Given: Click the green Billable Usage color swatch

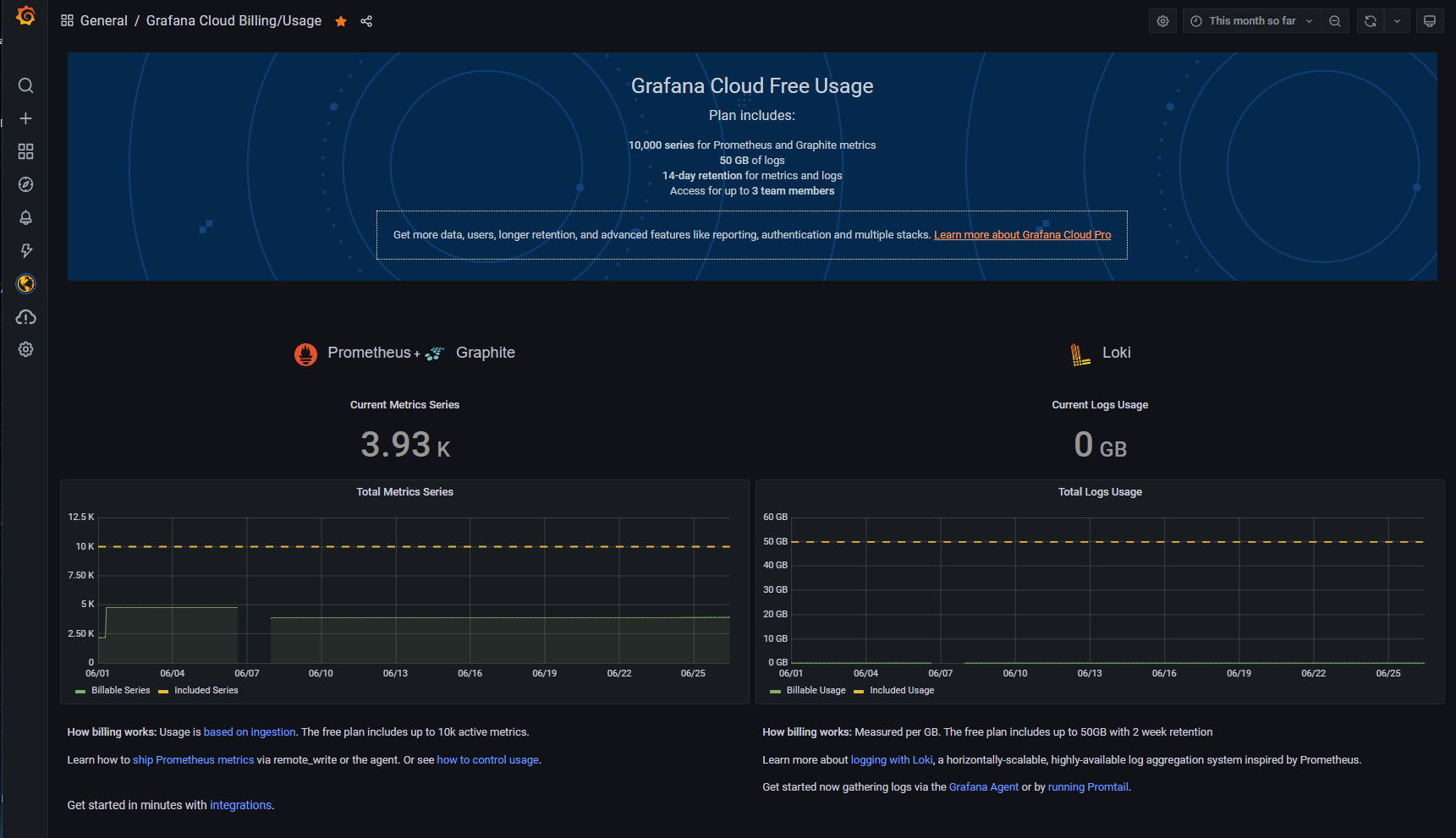Looking at the screenshot, I should click(775, 692).
